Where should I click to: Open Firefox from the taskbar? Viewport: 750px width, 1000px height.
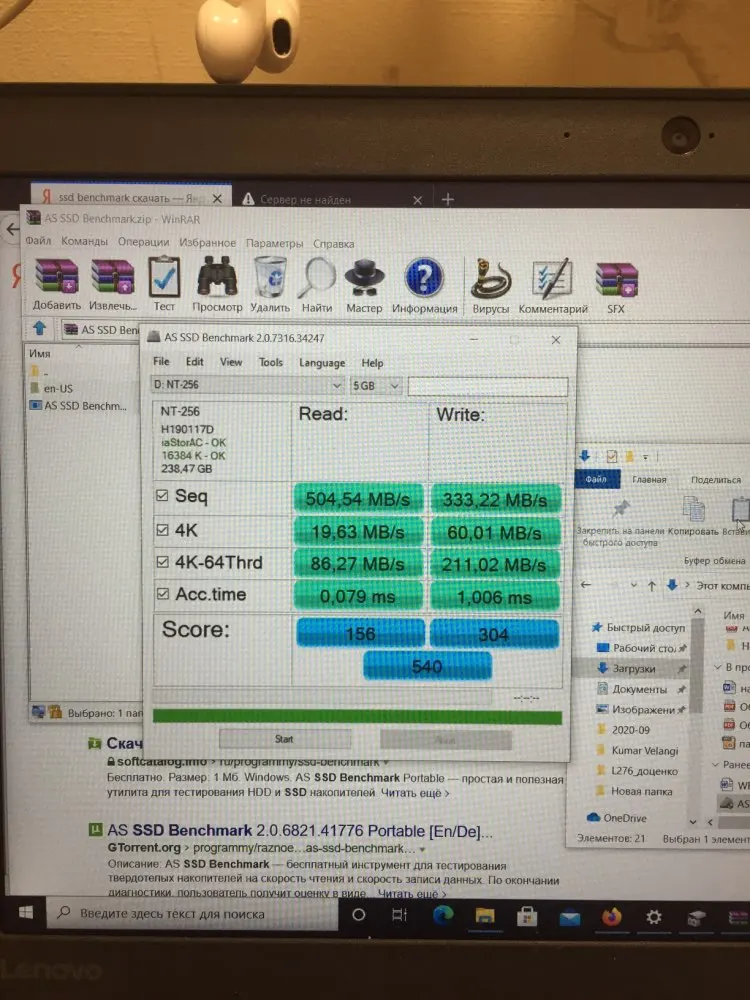point(611,917)
